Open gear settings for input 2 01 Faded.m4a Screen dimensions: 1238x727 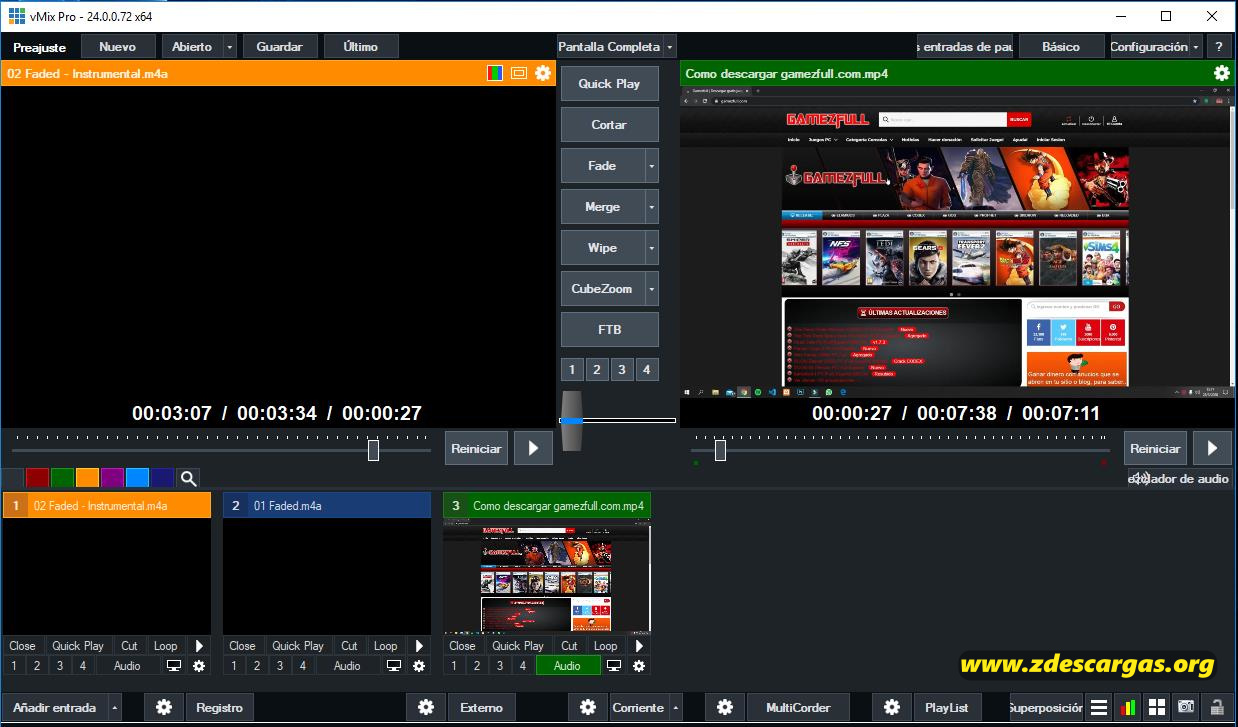point(419,665)
